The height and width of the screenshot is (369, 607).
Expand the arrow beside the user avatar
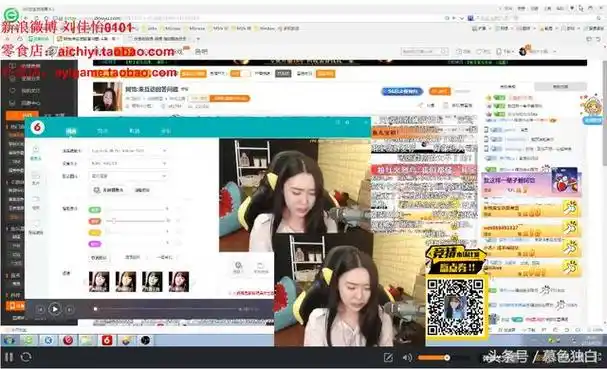pos(555,51)
